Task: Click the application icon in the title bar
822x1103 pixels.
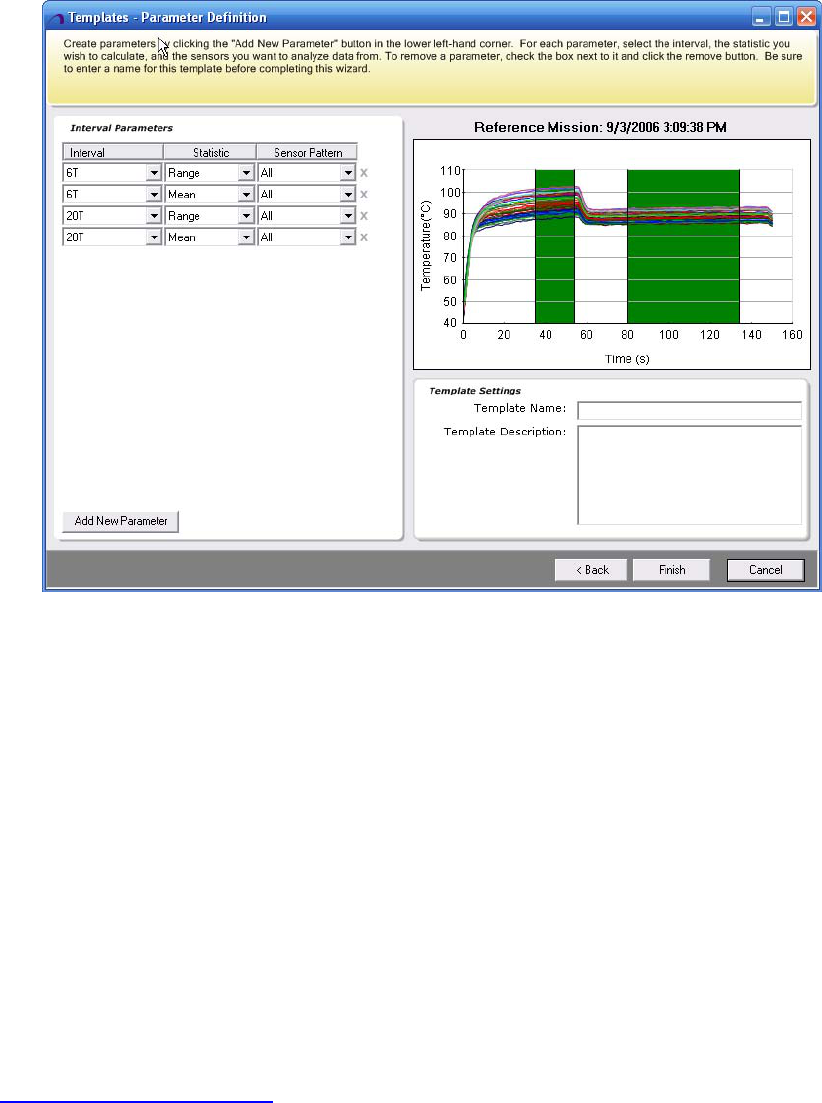Action: click(56, 18)
